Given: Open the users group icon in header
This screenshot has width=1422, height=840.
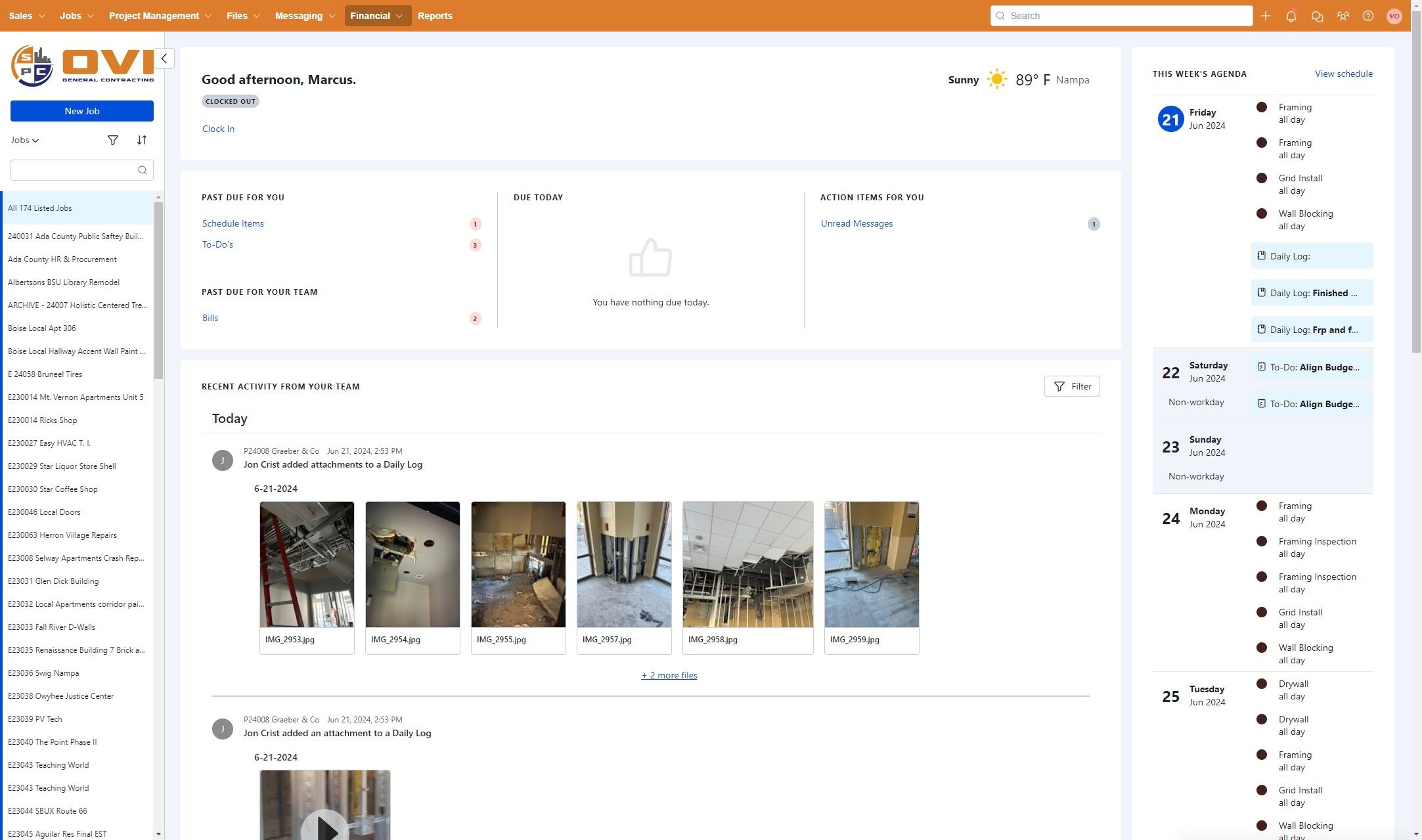Looking at the screenshot, I should tap(1343, 16).
